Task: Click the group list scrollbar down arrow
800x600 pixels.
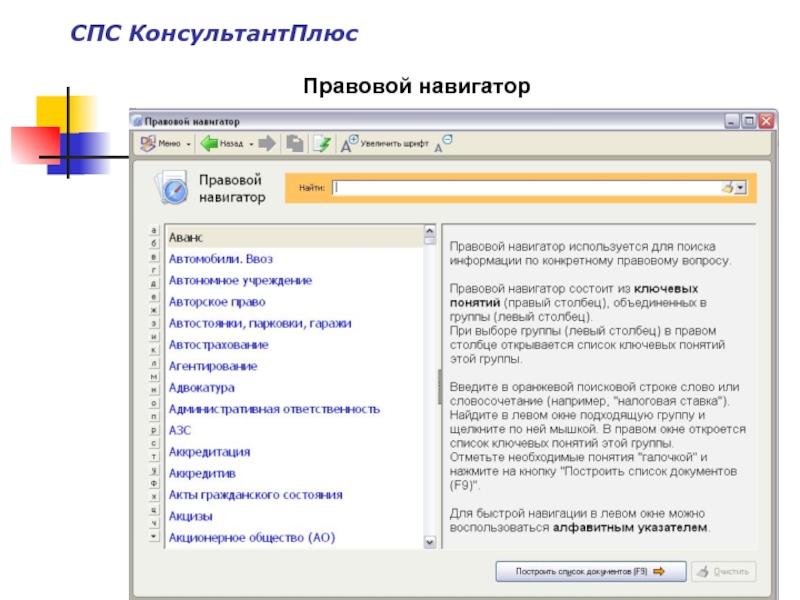Action: (430, 542)
